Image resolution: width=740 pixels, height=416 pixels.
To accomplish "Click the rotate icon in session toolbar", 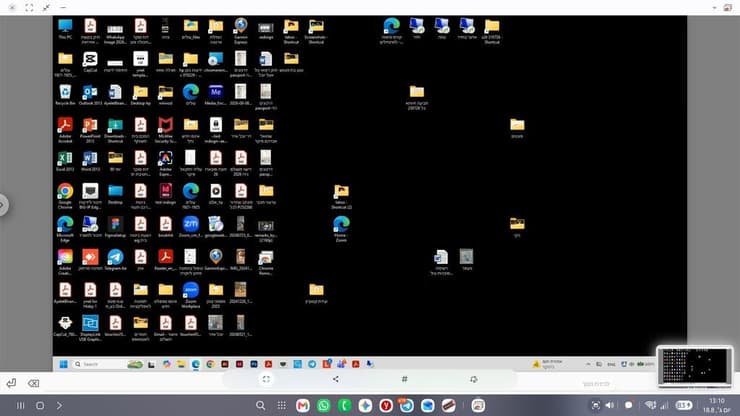I will pyautogui.click(x=474, y=379).
